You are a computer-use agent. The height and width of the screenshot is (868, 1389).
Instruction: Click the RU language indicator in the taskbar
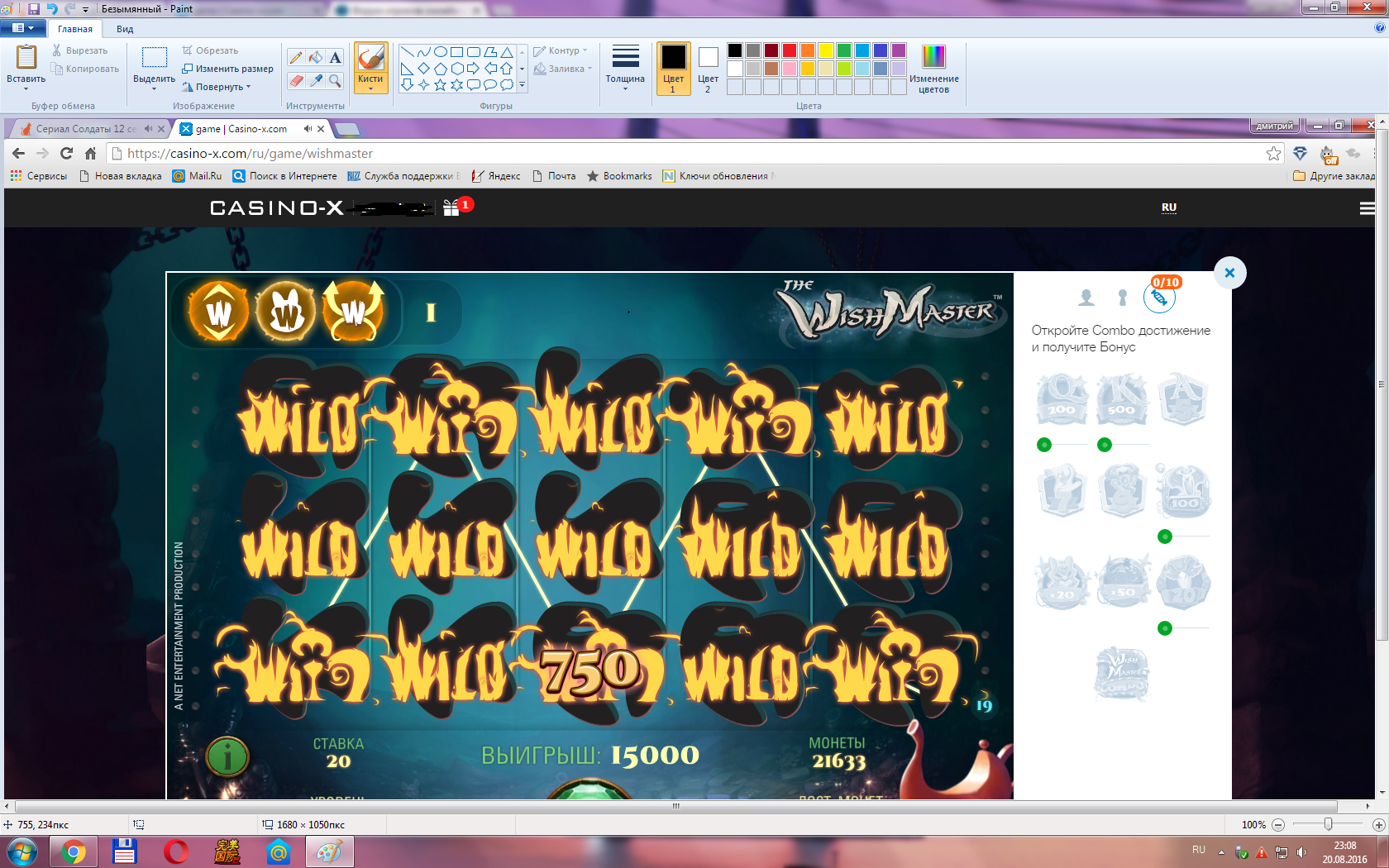click(x=1199, y=850)
